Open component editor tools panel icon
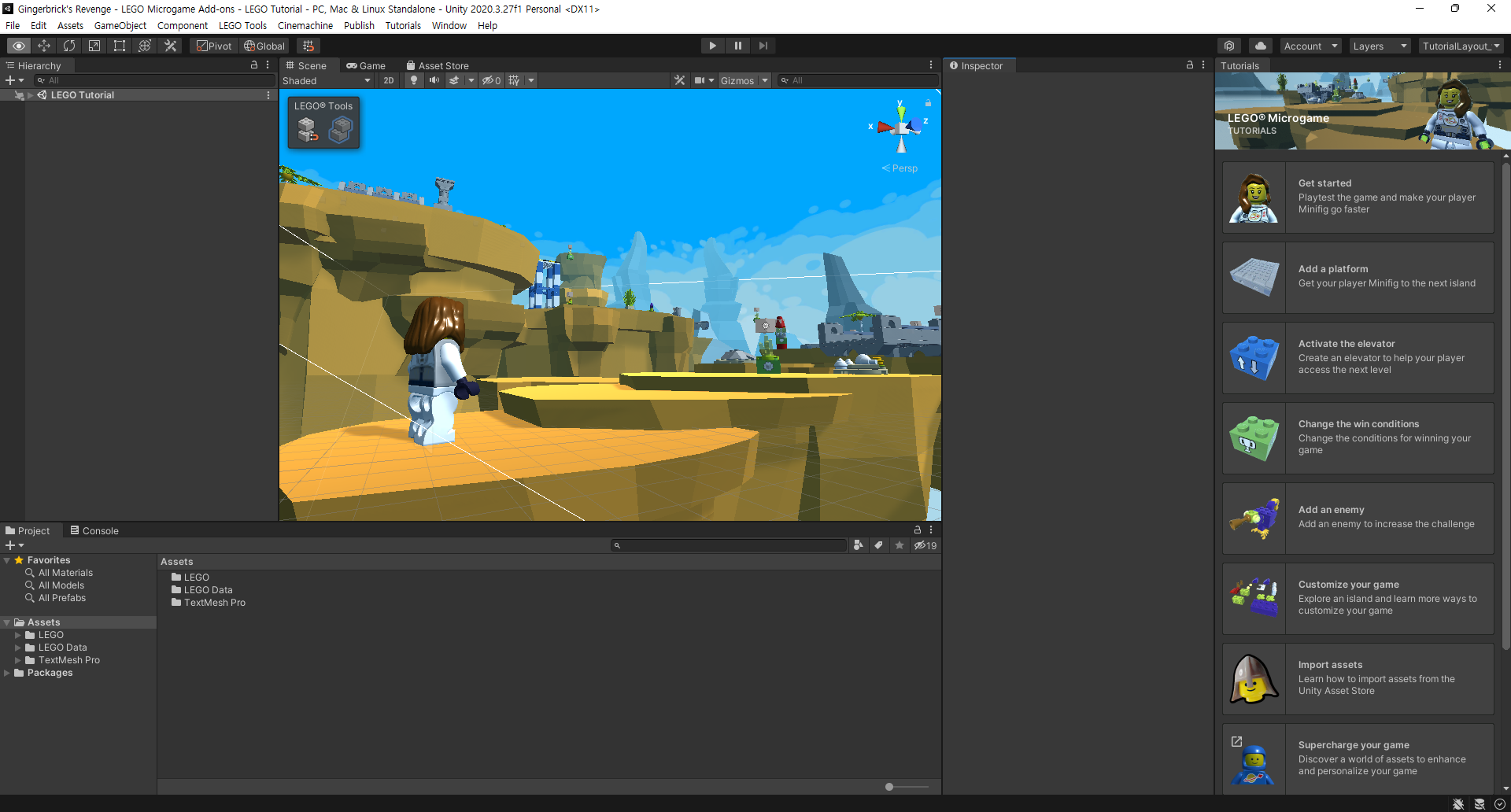 tap(680, 80)
